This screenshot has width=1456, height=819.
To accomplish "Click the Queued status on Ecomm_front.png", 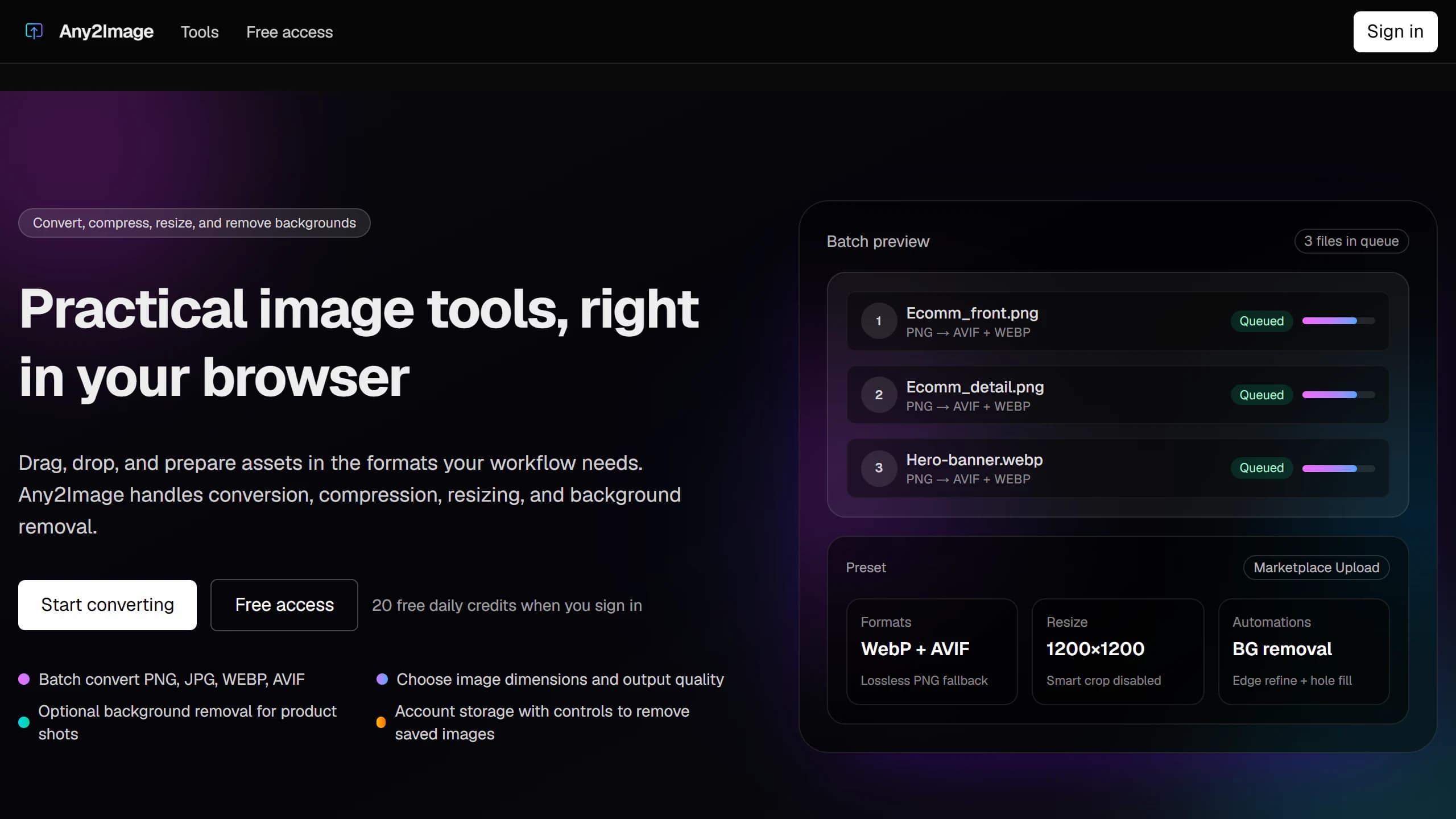I will pyautogui.click(x=1261, y=321).
